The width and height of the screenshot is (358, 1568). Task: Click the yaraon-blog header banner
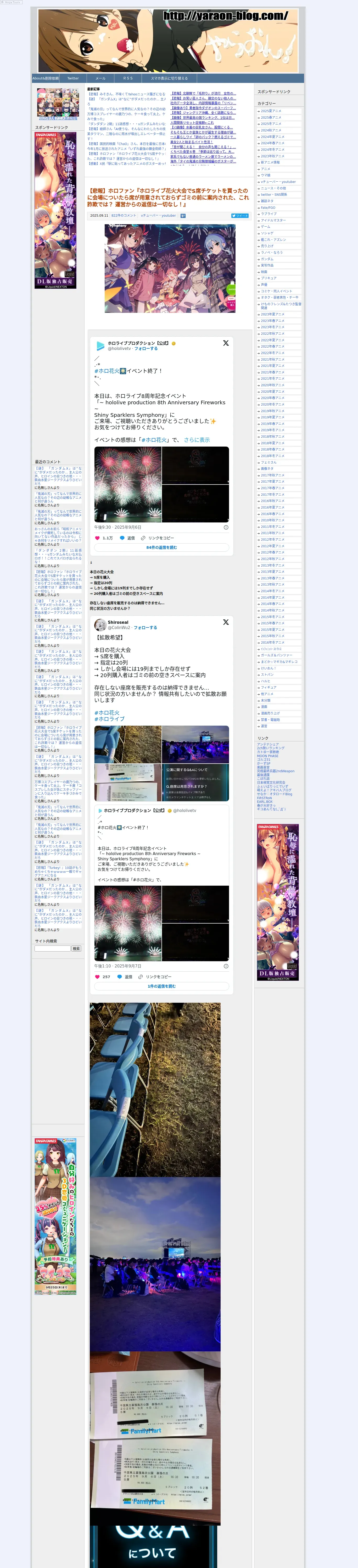click(x=168, y=41)
